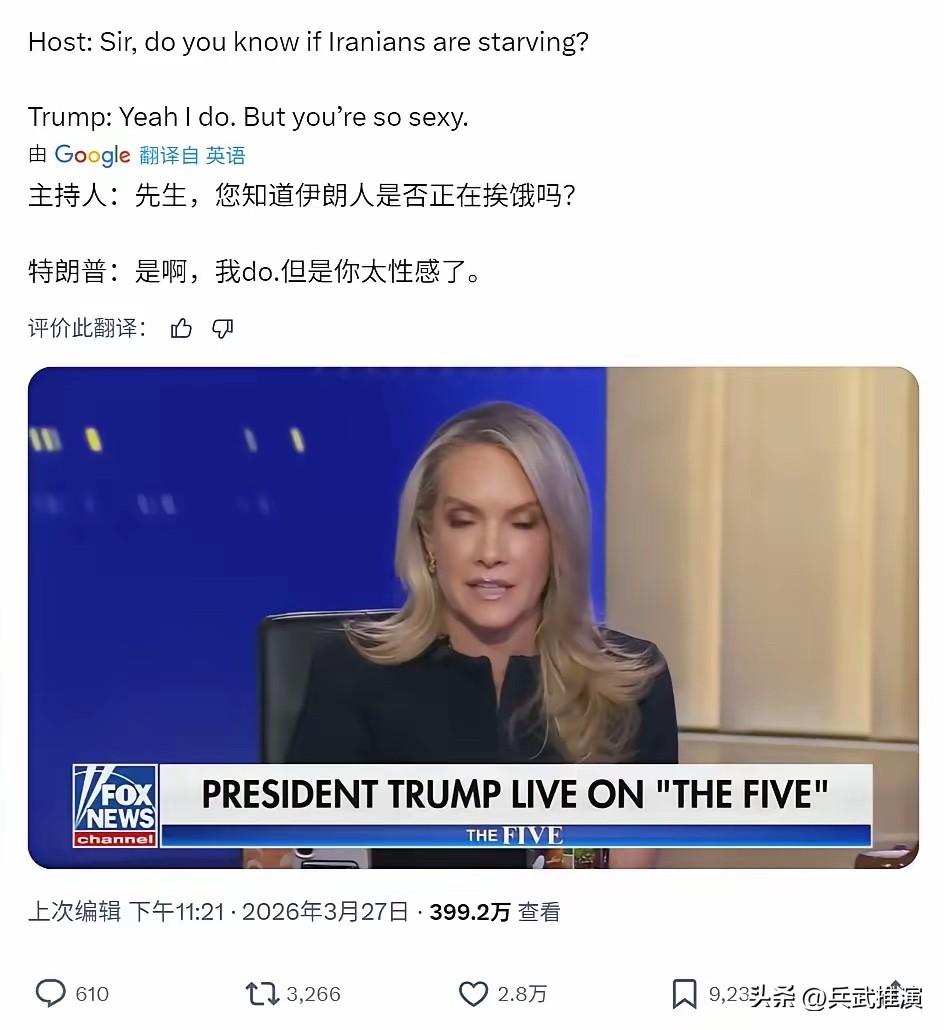Tap the repost arrows icon
944x1030 pixels.
262,993
